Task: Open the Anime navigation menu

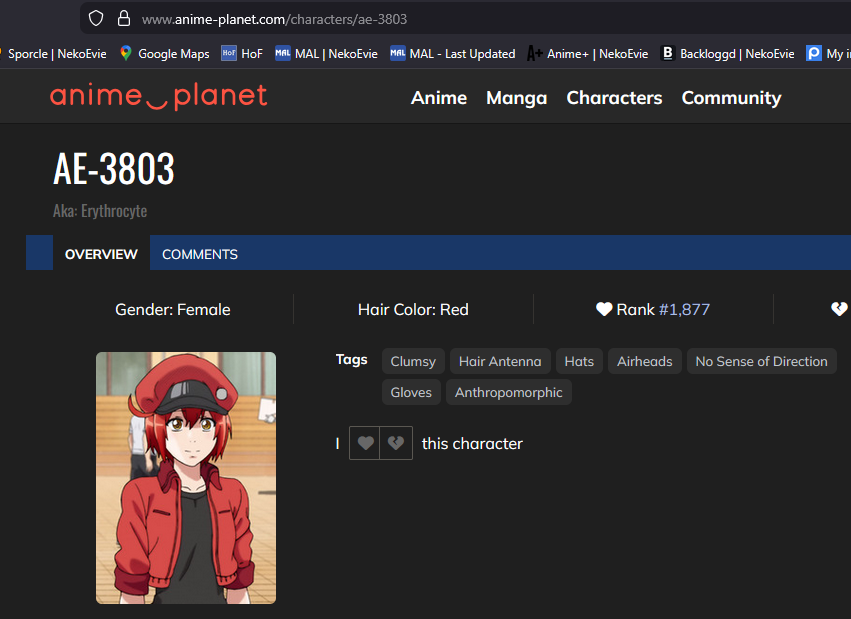Action: 439,98
